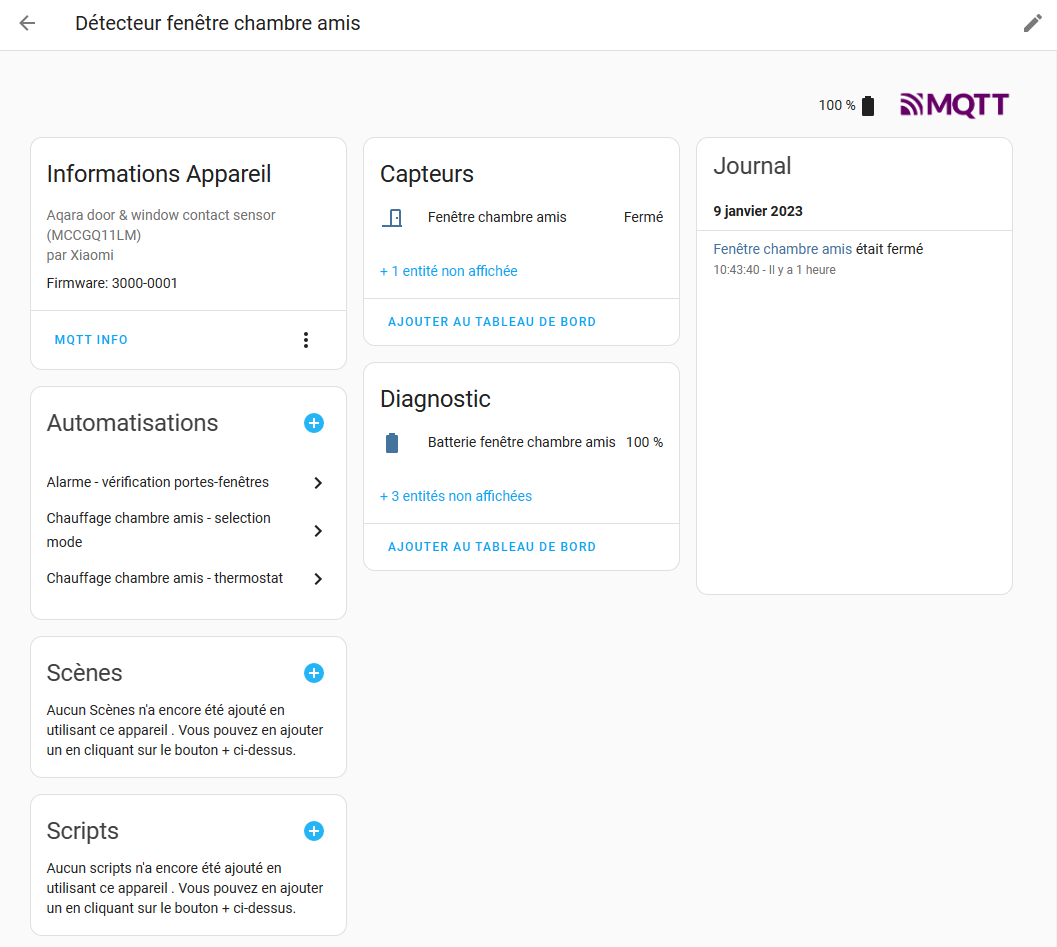This screenshot has height=947, width=1057.
Task: Click the door sensor icon
Action: pyautogui.click(x=392, y=218)
